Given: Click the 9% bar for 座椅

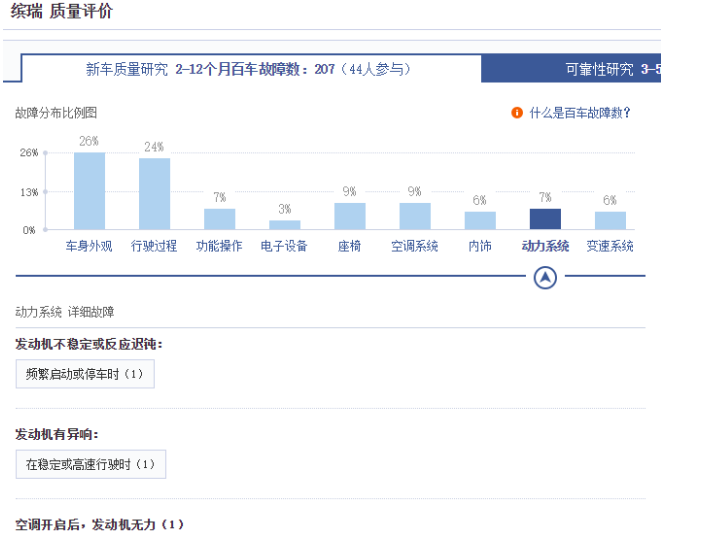Looking at the screenshot, I should pyautogui.click(x=350, y=216).
